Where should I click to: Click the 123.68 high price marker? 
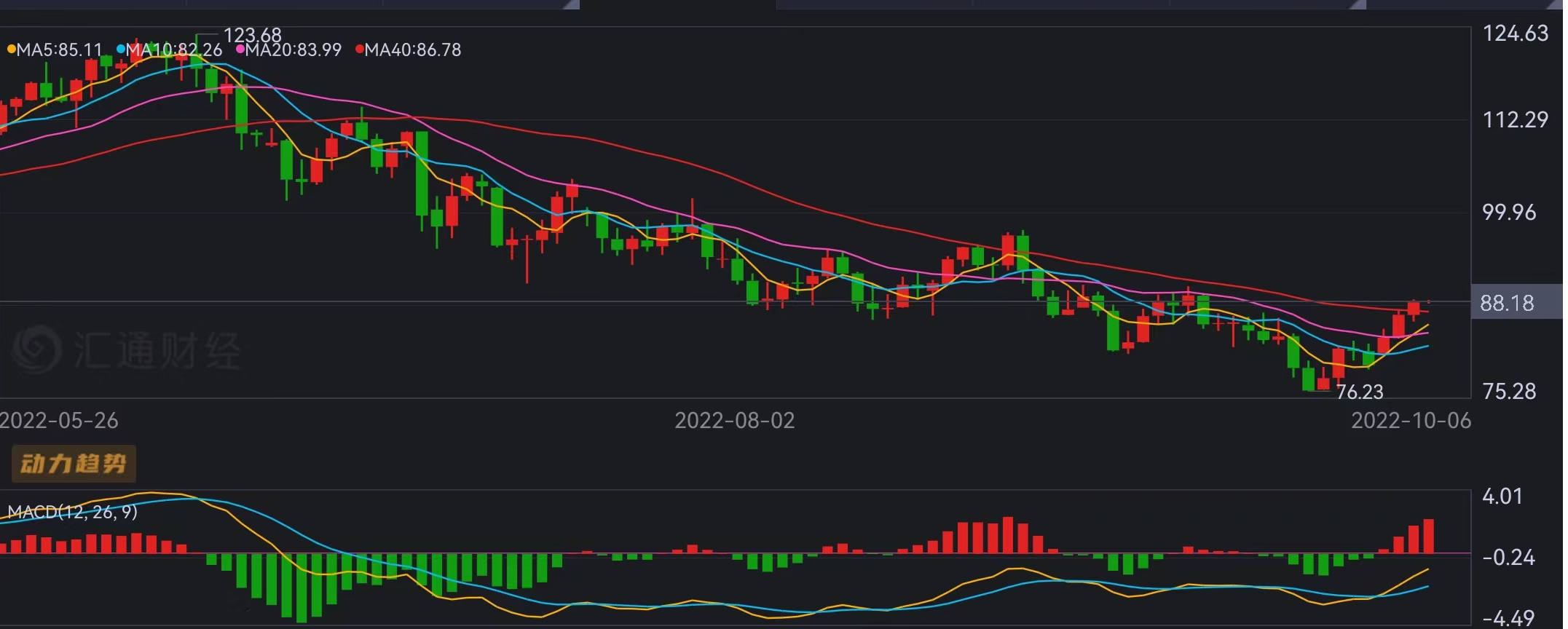(x=252, y=35)
